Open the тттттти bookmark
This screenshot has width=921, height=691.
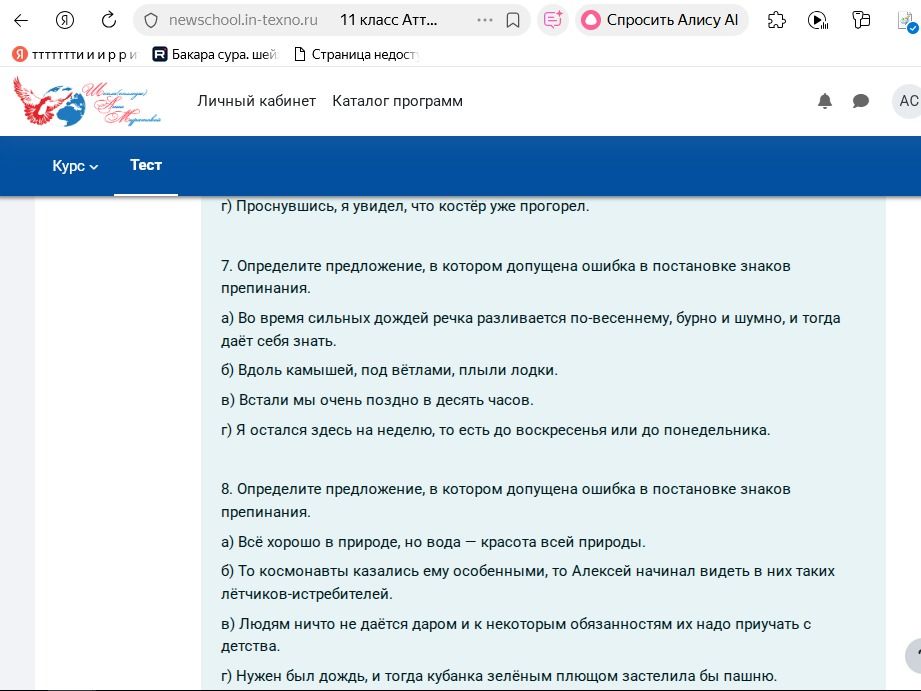[75, 55]
